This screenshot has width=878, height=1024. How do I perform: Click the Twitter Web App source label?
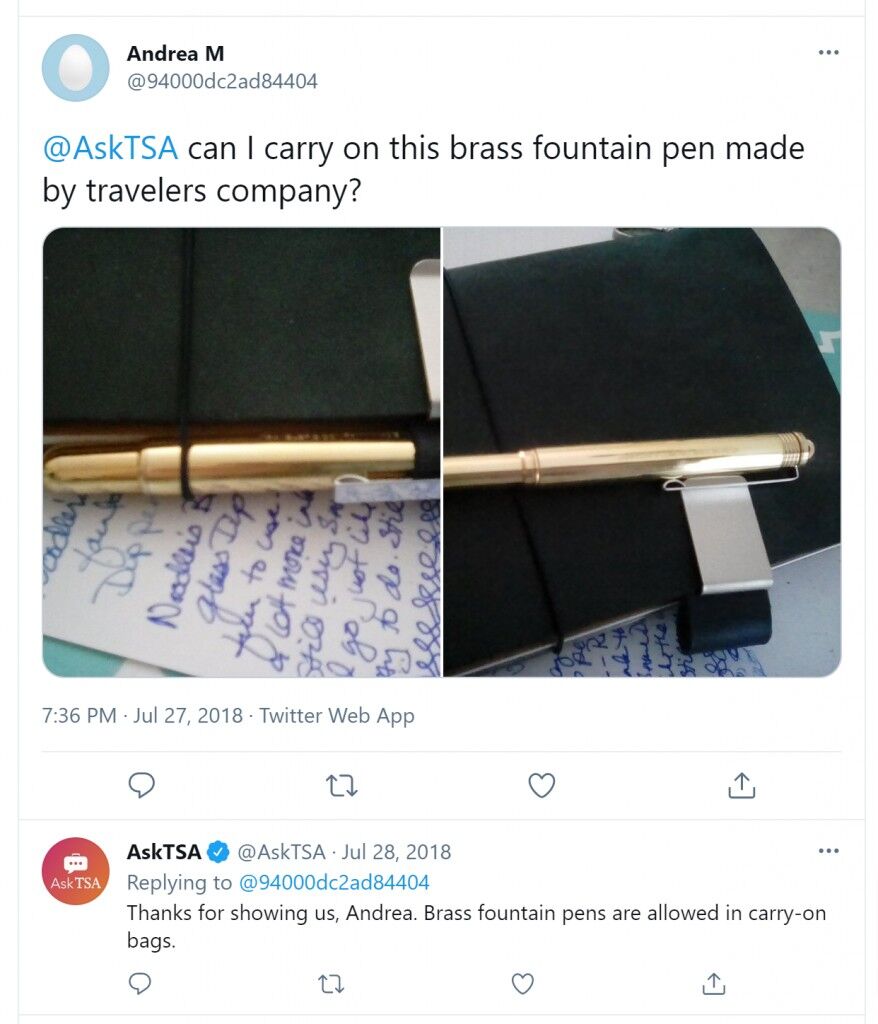[336, 716]
